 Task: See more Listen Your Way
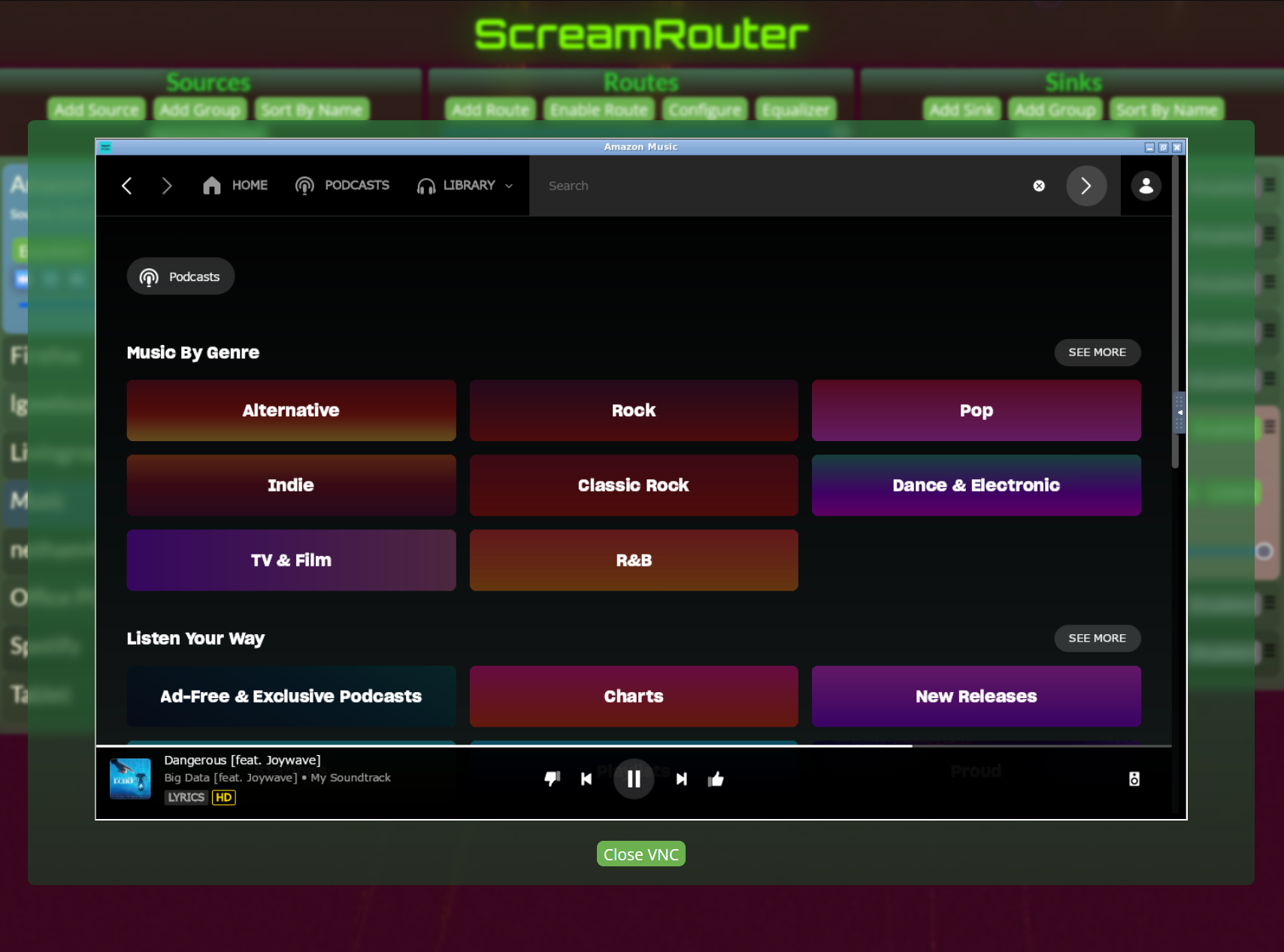point(1098,638)
